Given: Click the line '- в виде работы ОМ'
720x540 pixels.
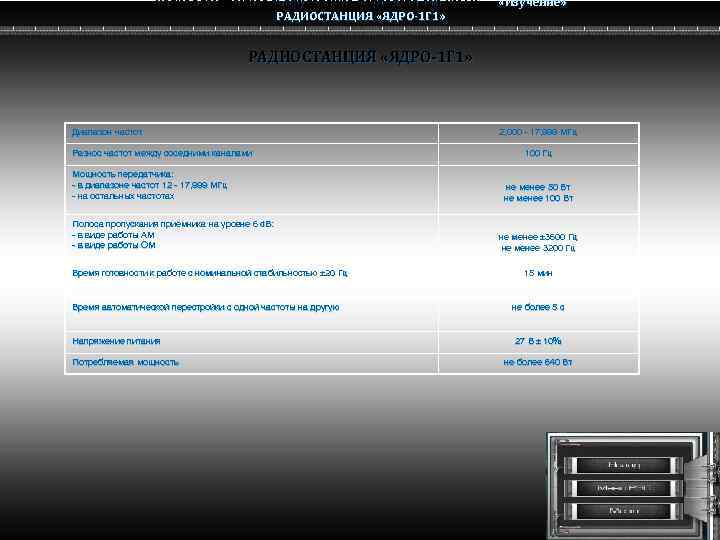Looking at the screenshot, I should point(114,245).
